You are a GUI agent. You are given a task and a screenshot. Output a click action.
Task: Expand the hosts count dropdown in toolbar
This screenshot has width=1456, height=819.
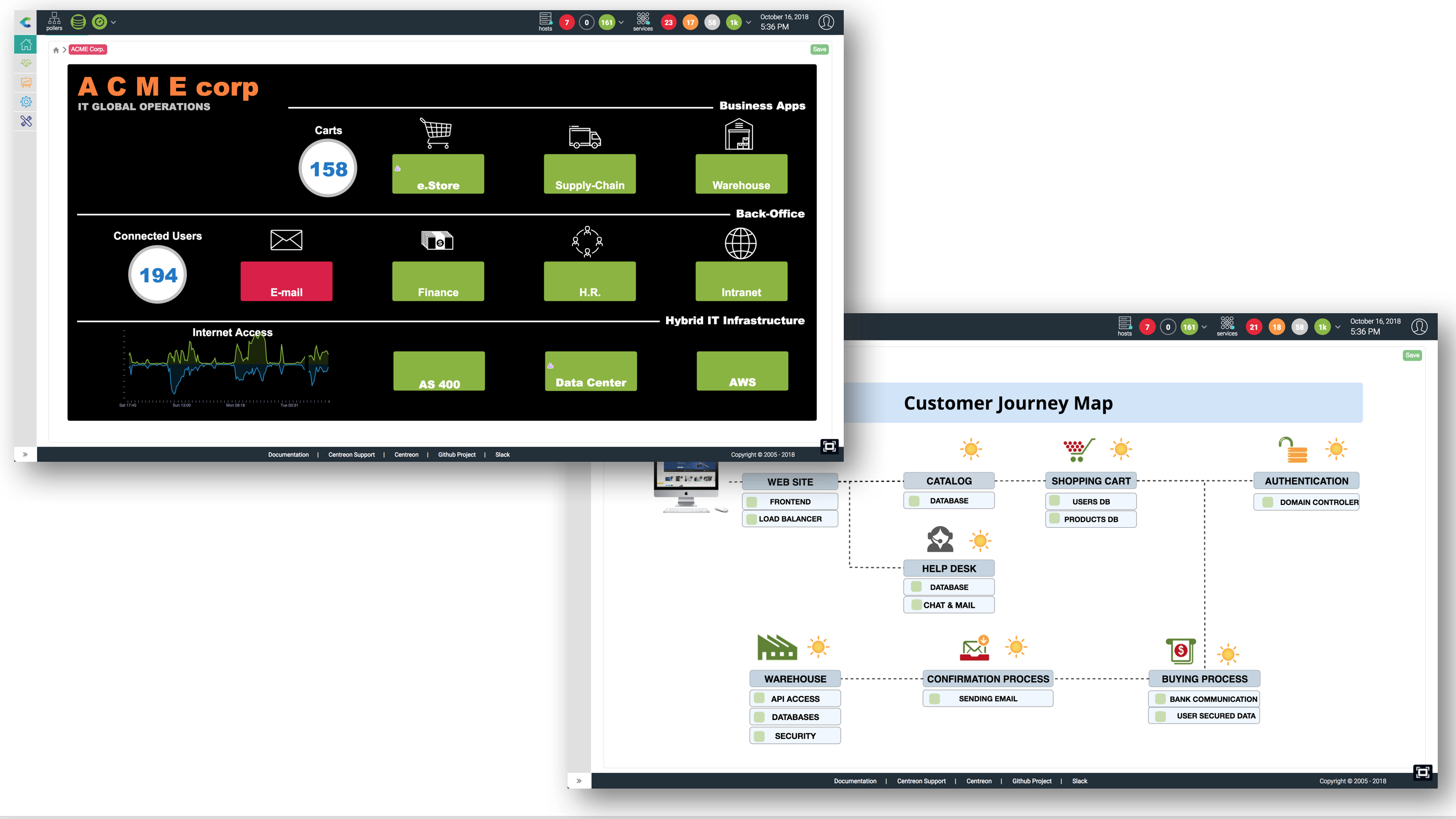click(x=621, y=22)
